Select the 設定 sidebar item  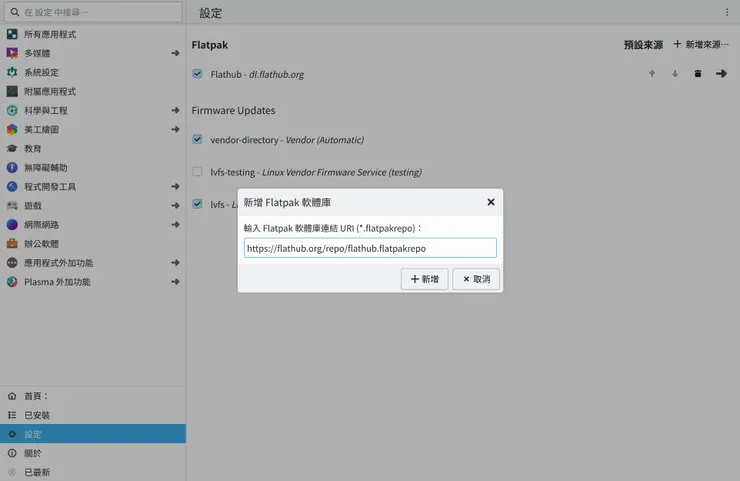click(93, 434)
